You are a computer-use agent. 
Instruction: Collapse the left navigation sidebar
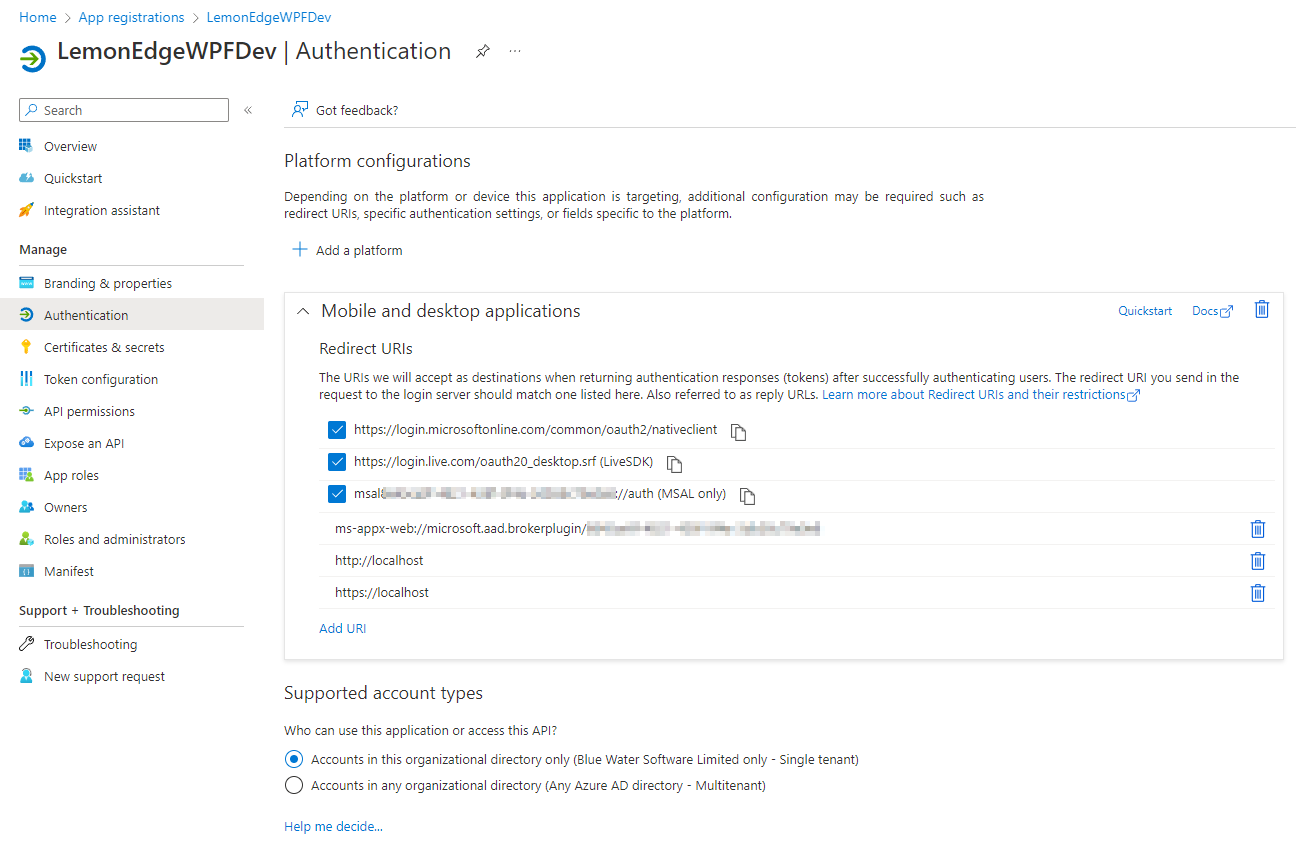tap(247, 110)
